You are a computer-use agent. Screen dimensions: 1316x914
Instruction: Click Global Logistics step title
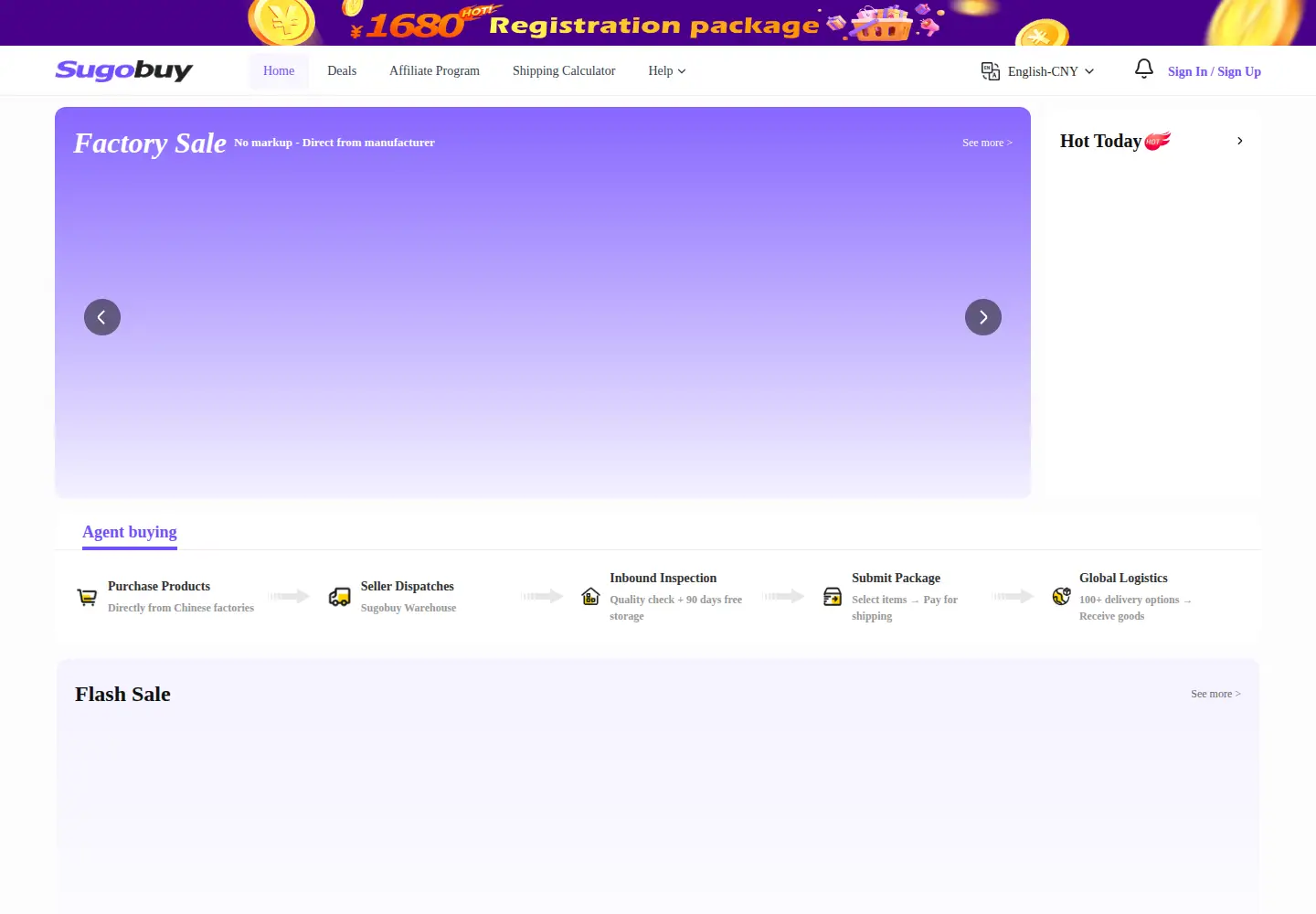tap(1123, 578)
